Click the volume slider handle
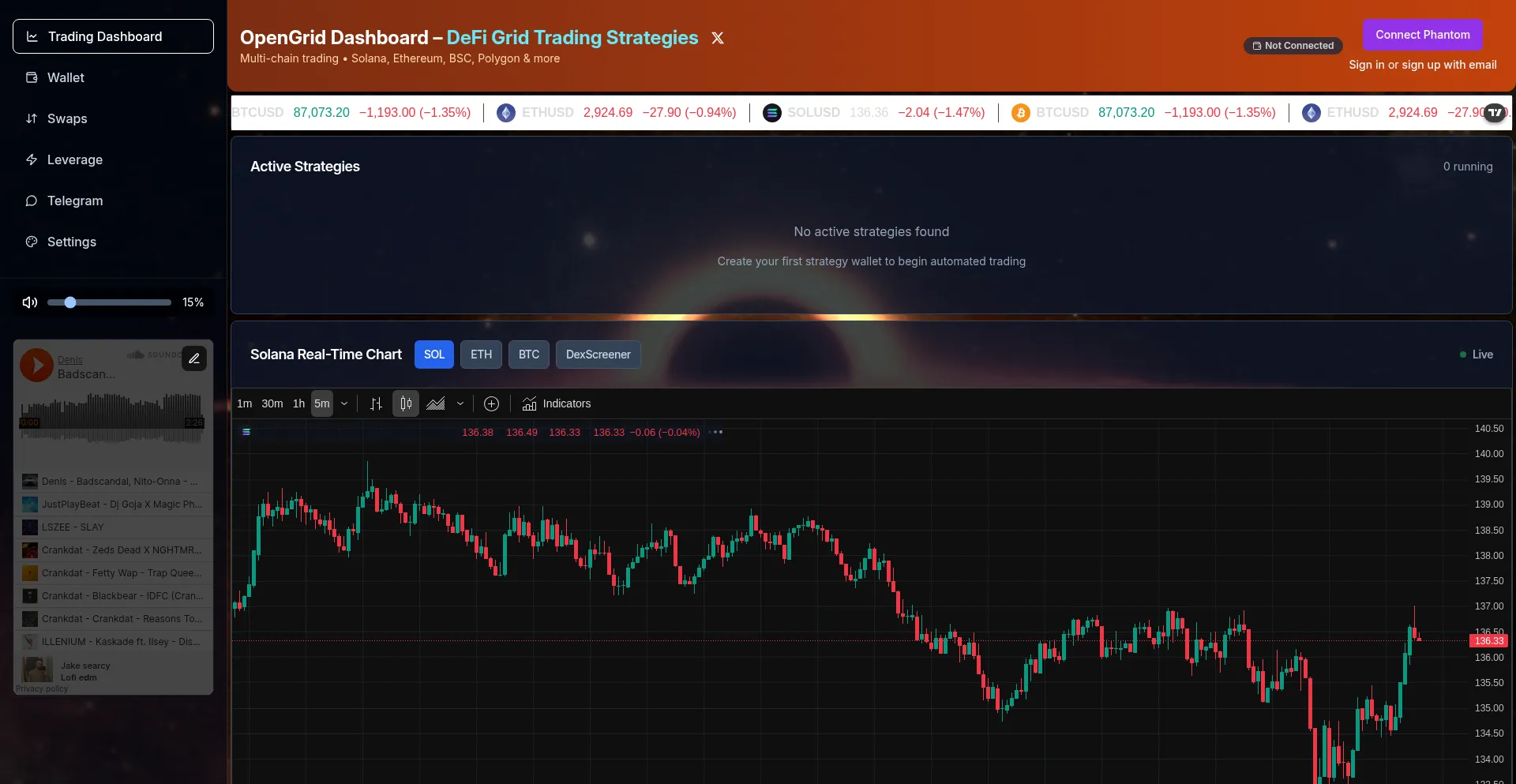This screenshot has width=1516, height=784. tap(70, 302)
